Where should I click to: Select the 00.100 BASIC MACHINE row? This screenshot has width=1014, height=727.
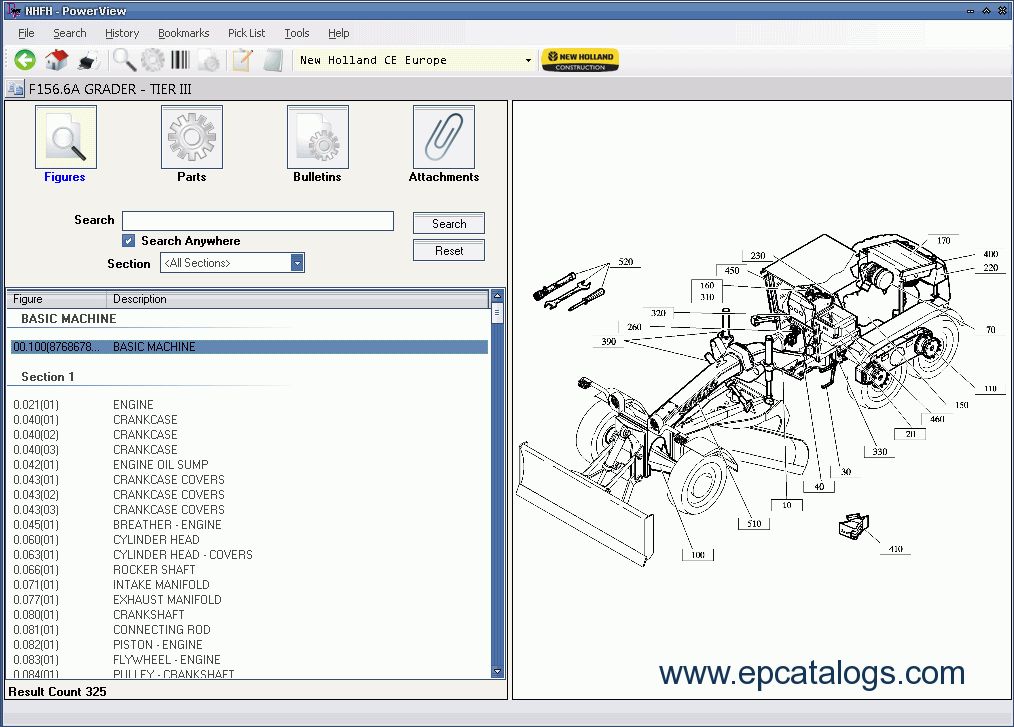coord(250,347)
